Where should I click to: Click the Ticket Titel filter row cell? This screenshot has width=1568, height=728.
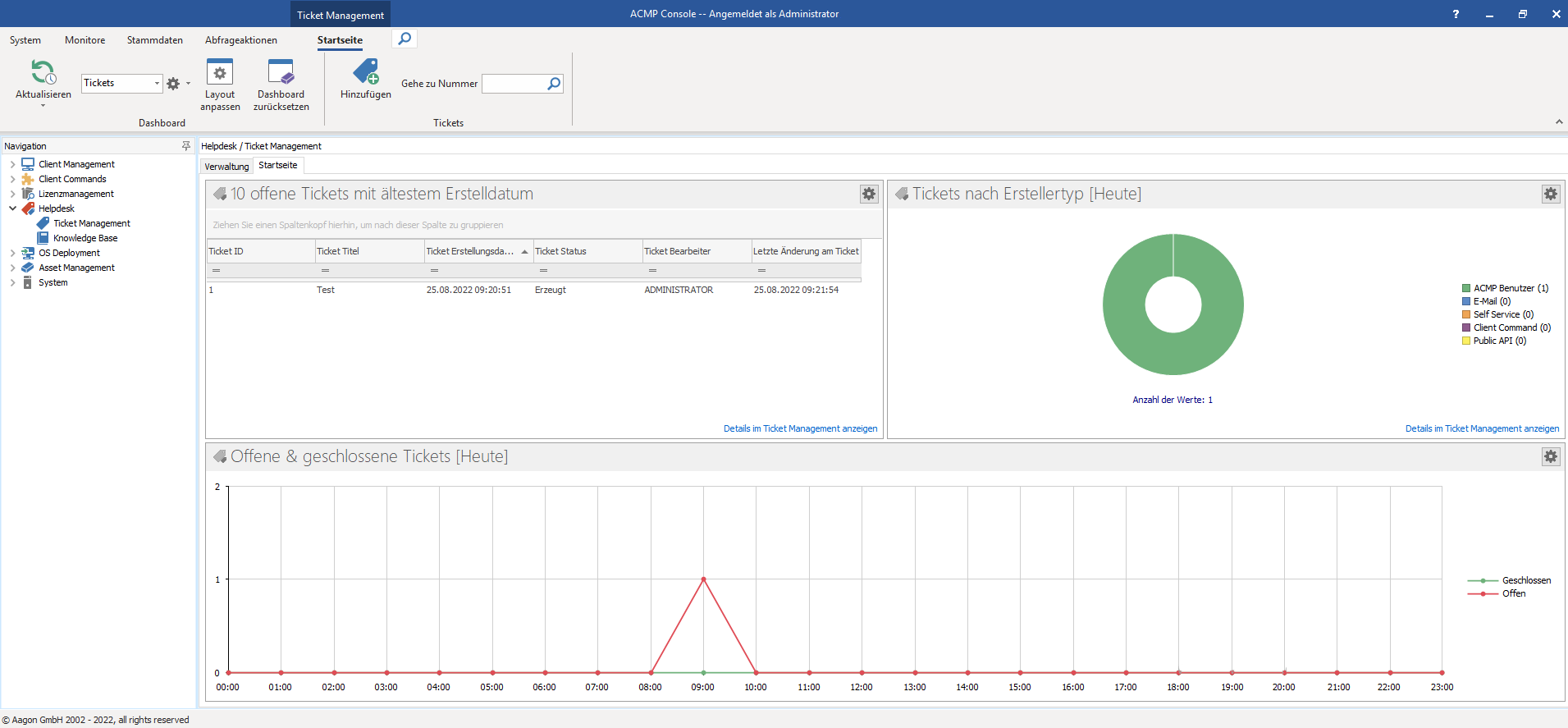(x=369, y=270)
